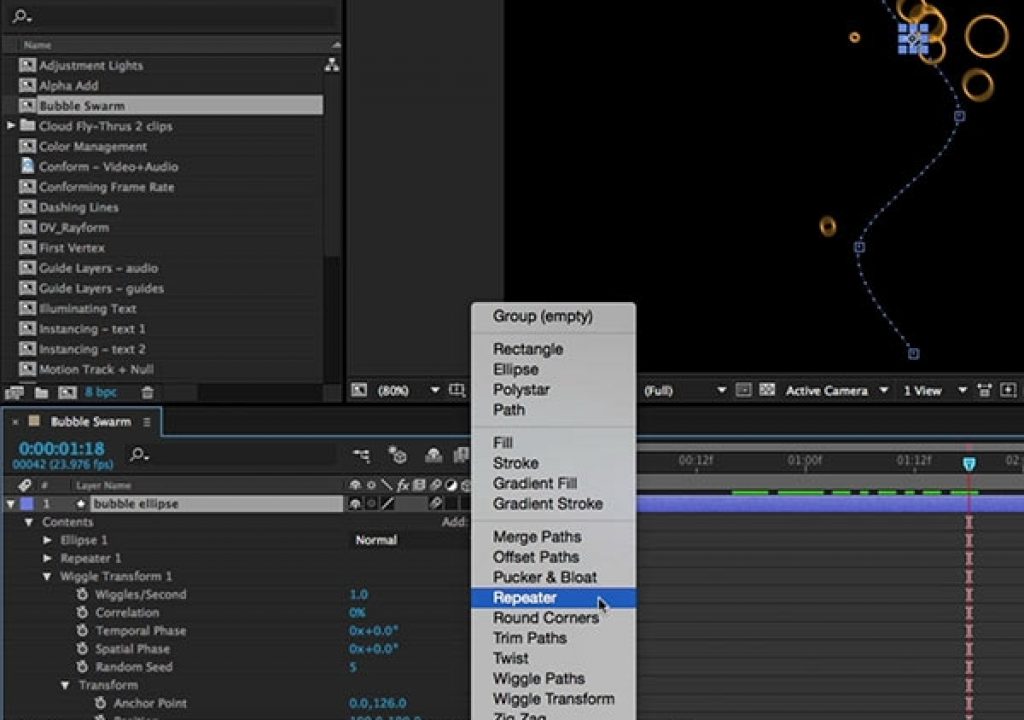Toggle shy switch on bubble ellipse layer

355,504
